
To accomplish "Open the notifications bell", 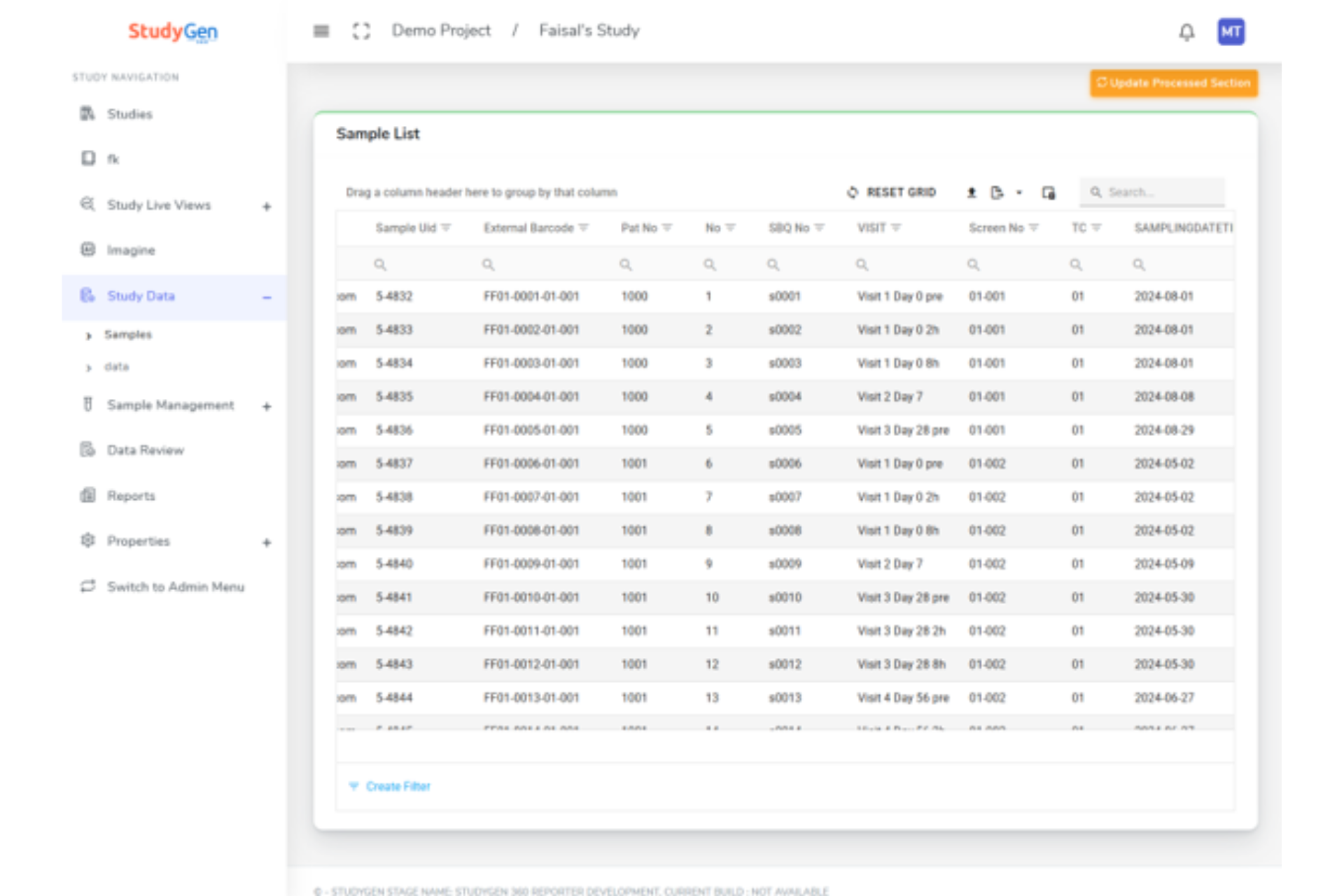I will [1186, 32].
